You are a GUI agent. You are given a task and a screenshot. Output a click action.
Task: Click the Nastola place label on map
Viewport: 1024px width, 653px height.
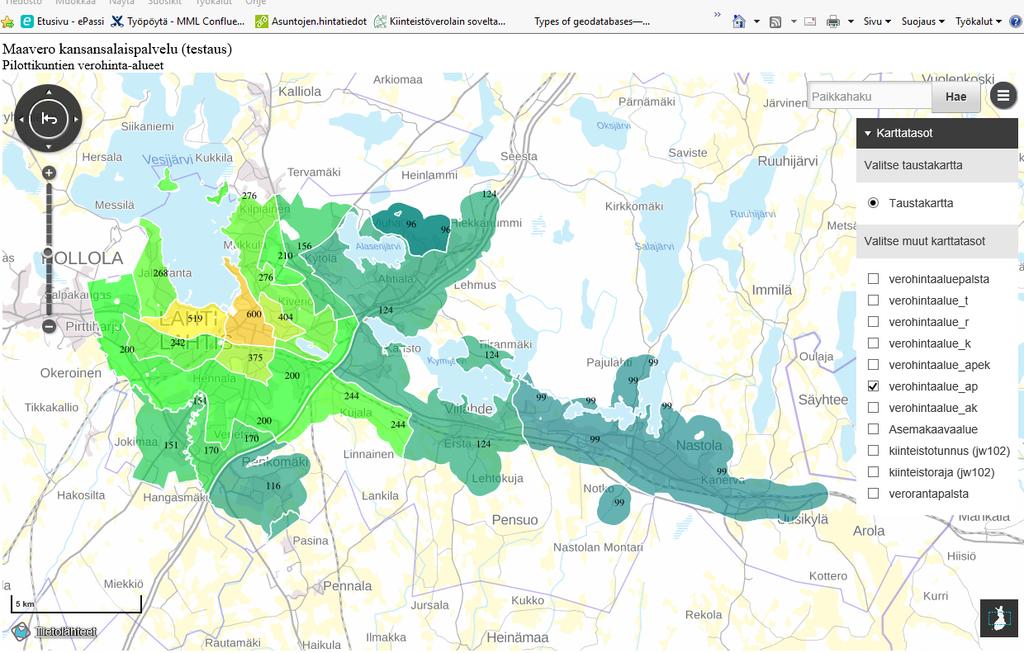699,445
